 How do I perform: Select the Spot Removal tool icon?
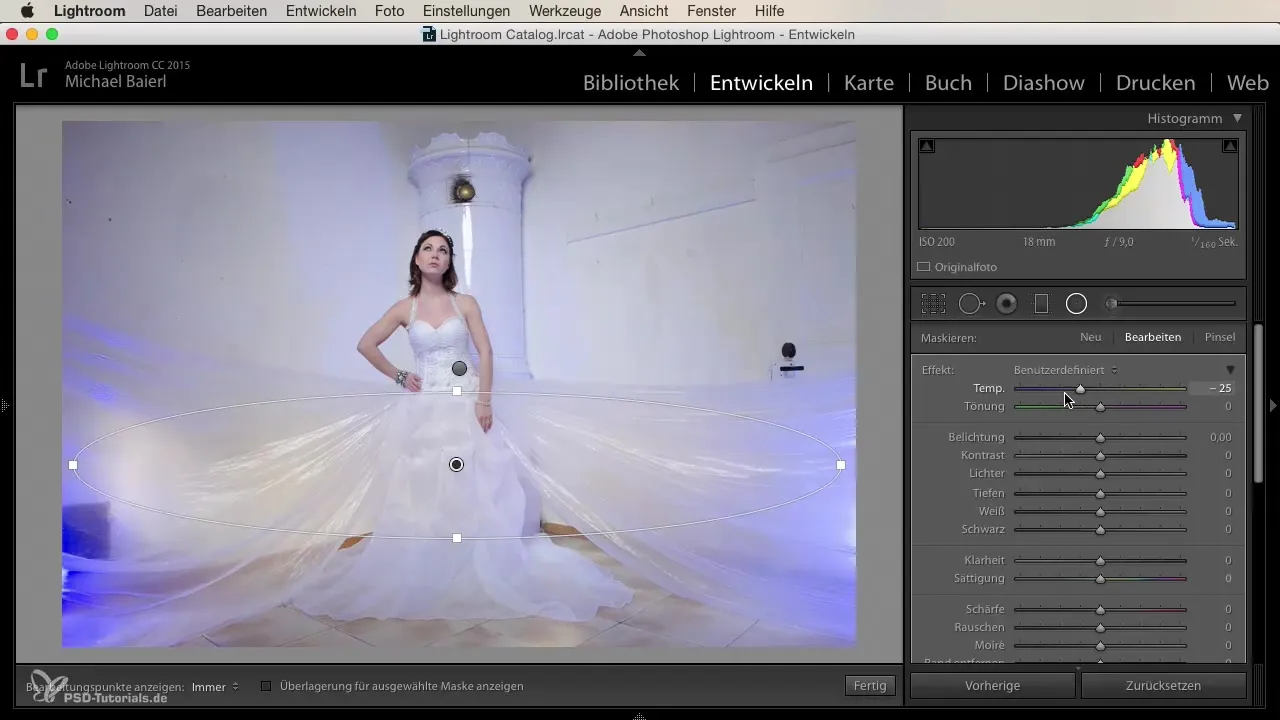click(x=971, y=304)
